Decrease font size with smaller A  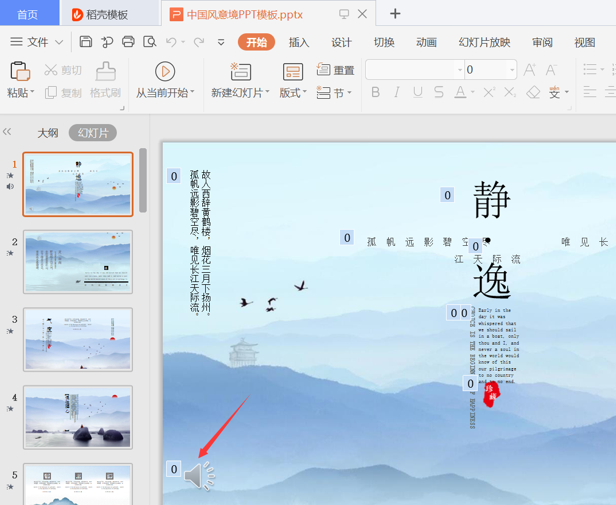point(551,70)
